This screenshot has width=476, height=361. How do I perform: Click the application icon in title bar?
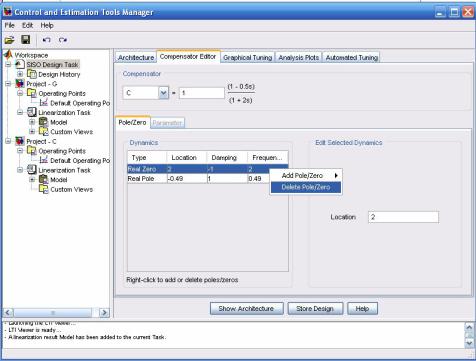(7, 12)
